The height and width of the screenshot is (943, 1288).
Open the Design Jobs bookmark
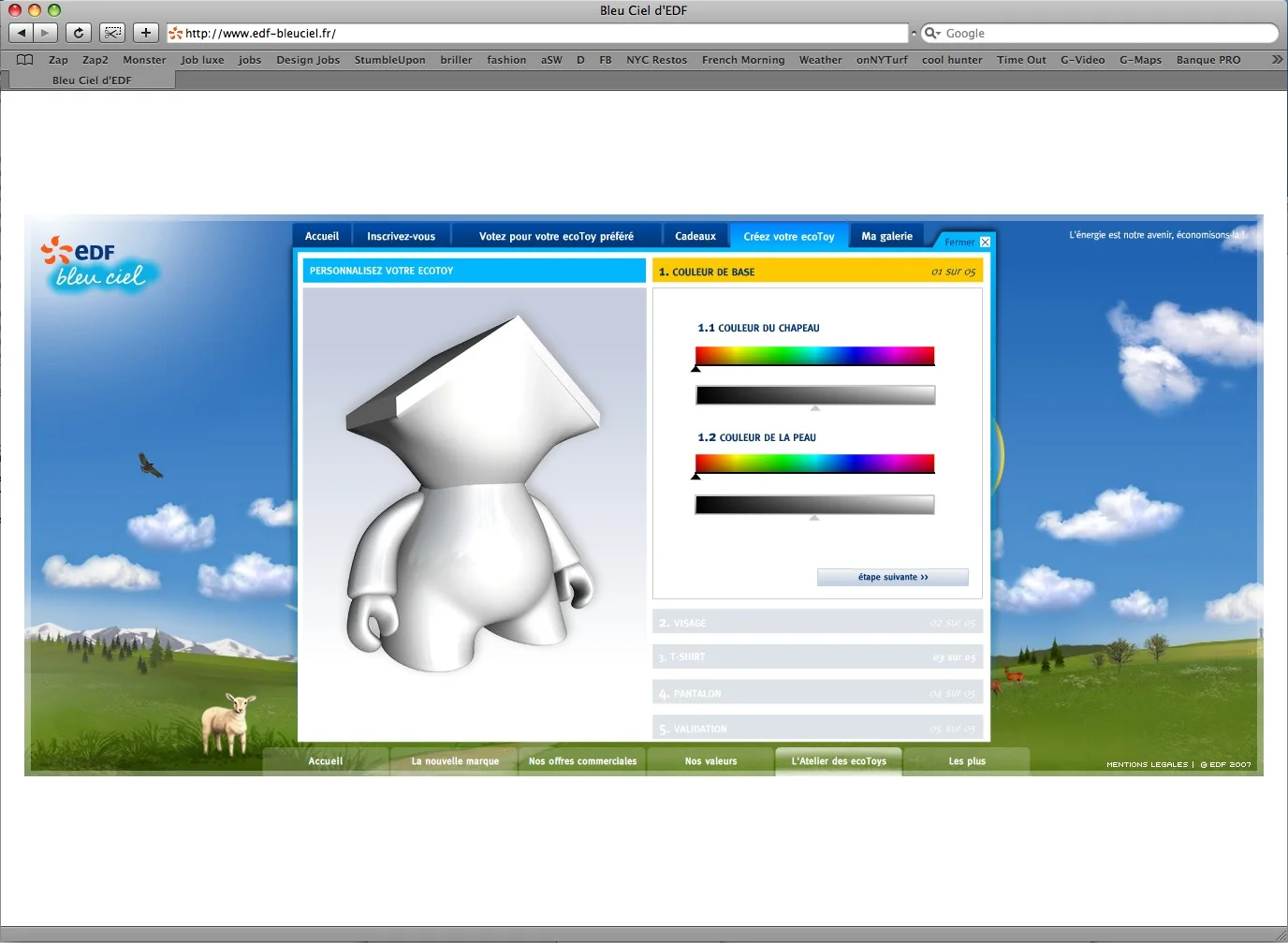tap(308, 60)
